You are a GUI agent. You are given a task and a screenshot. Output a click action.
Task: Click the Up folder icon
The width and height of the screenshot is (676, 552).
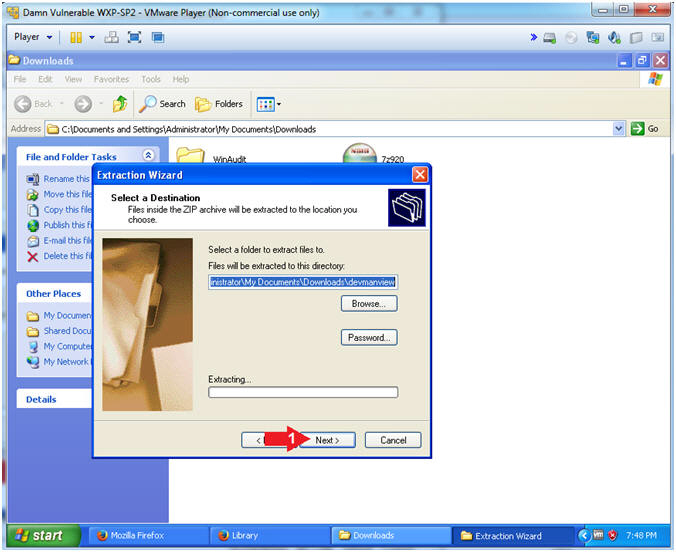120,104
